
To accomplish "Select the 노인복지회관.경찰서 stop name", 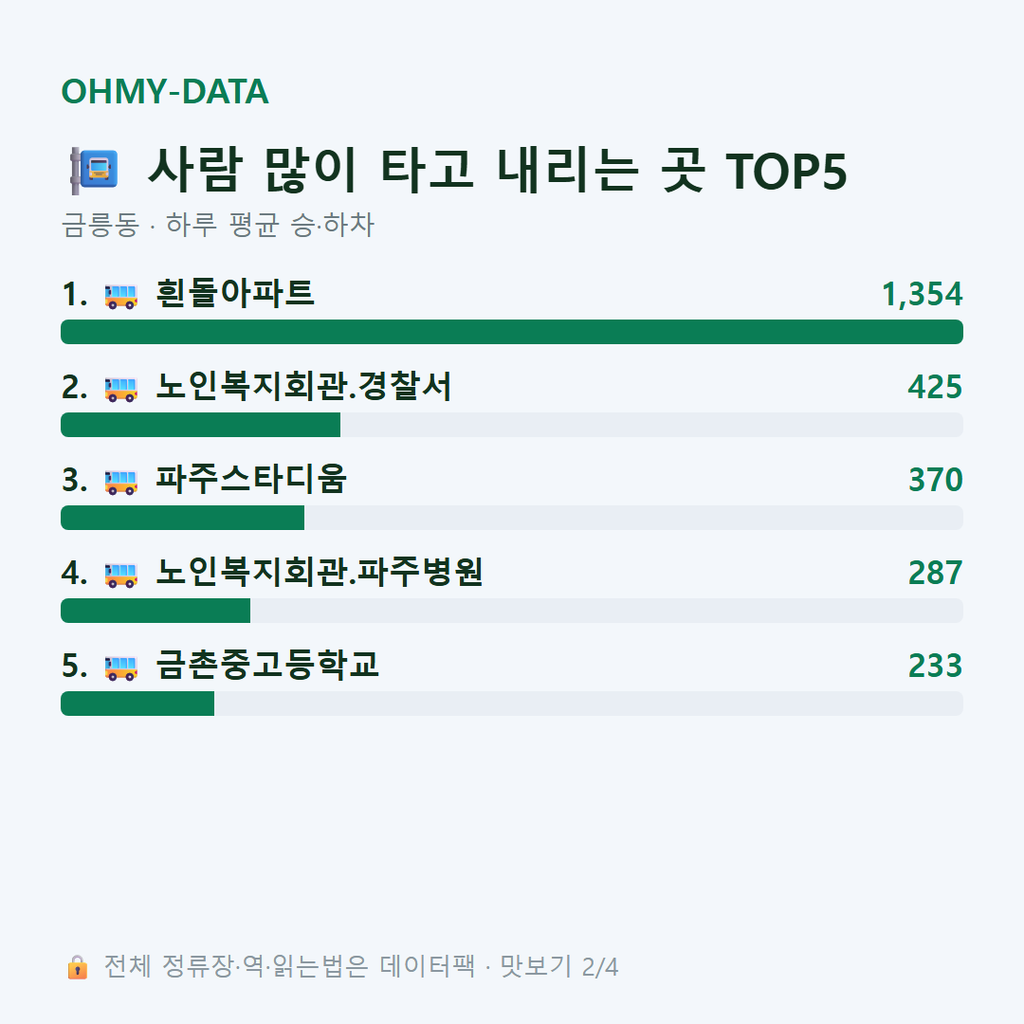I will click(304, 387).
